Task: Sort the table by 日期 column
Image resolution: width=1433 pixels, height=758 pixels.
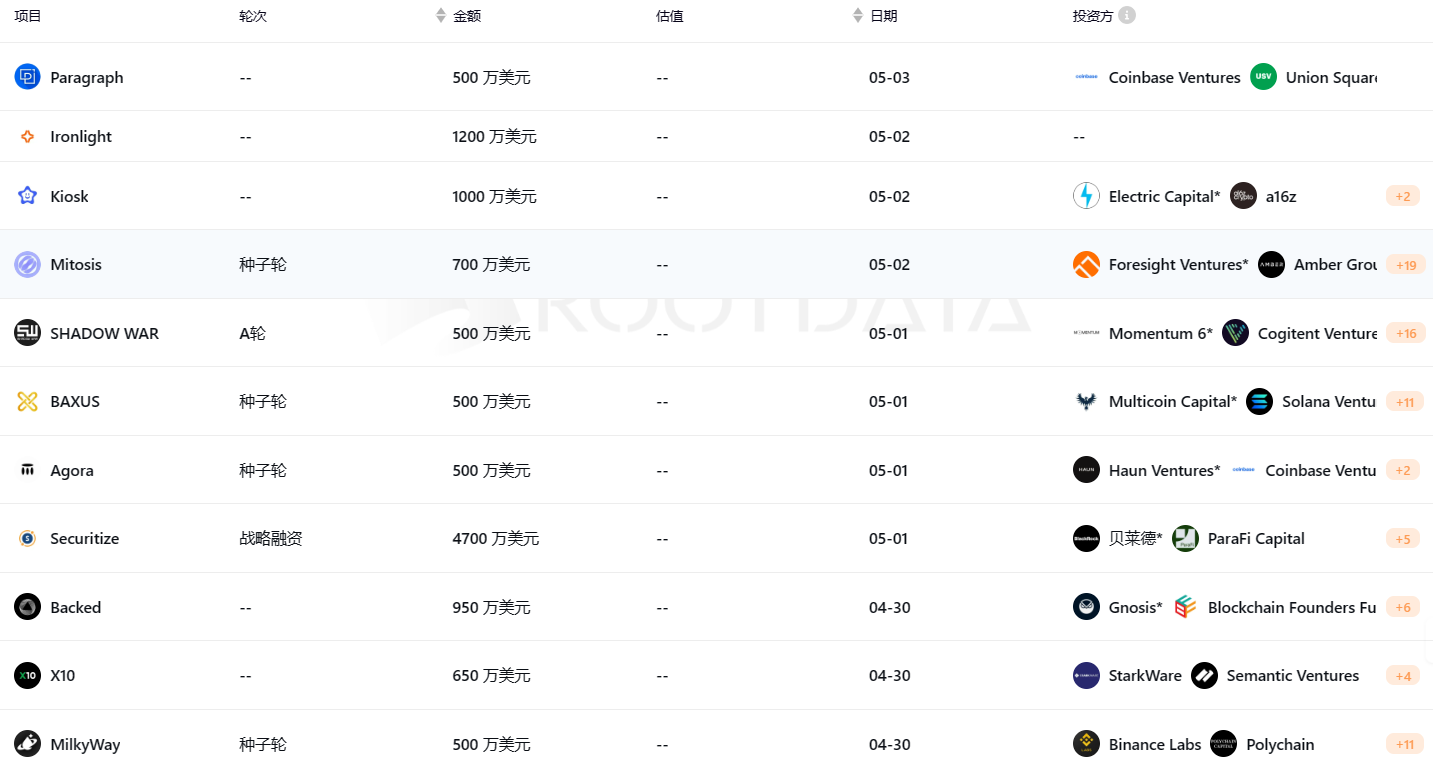Action: (x=857, y=16)
